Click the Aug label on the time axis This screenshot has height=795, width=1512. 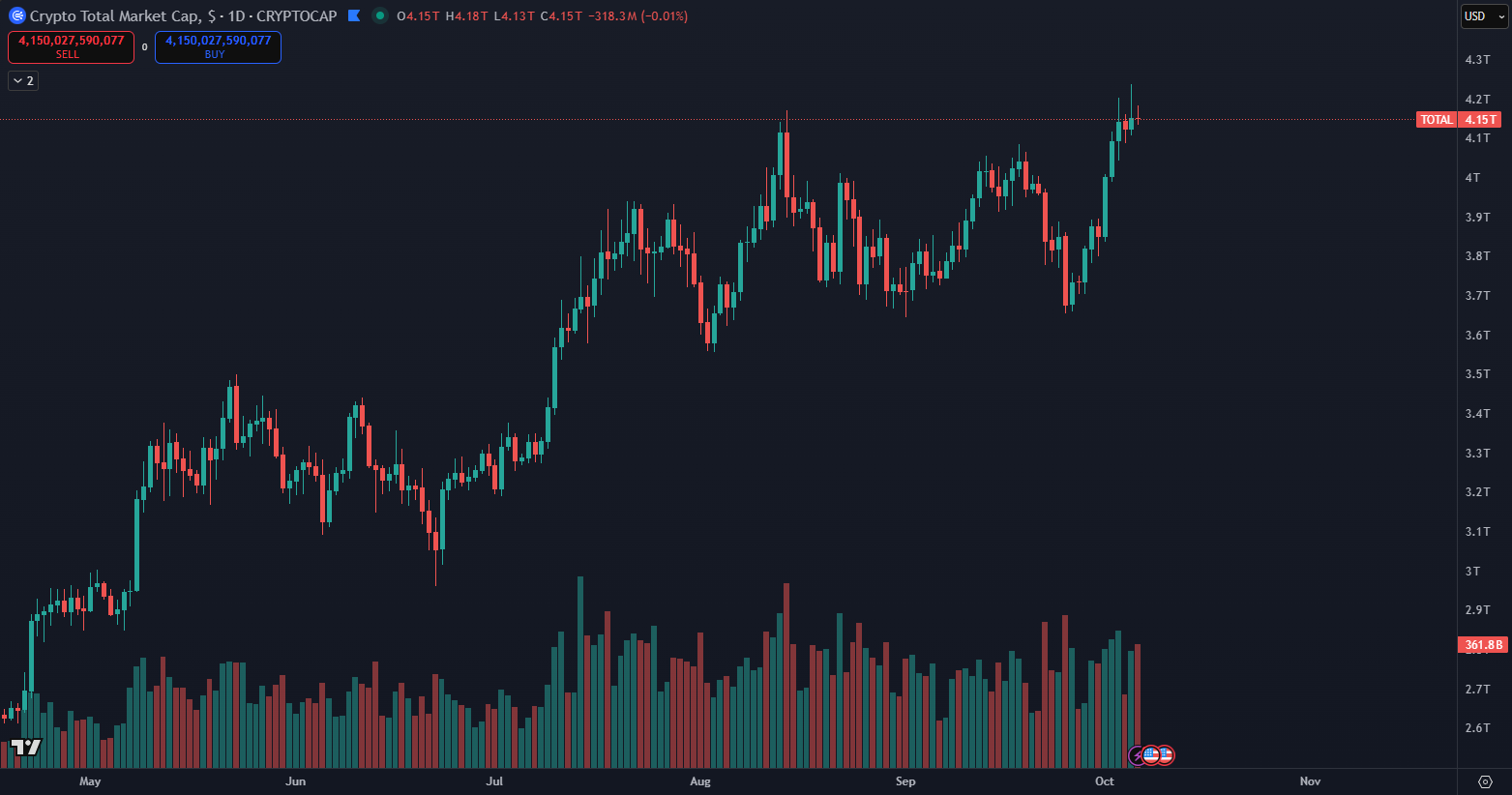(700, 781)
